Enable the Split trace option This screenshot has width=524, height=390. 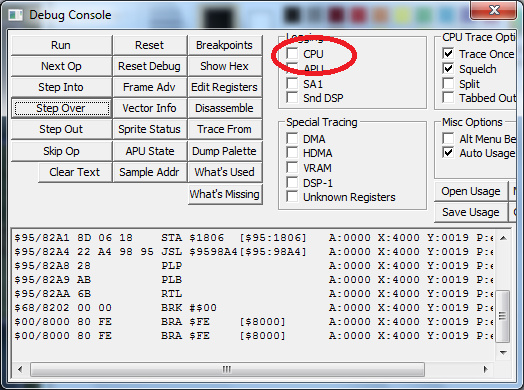click(x=448, y=83)
